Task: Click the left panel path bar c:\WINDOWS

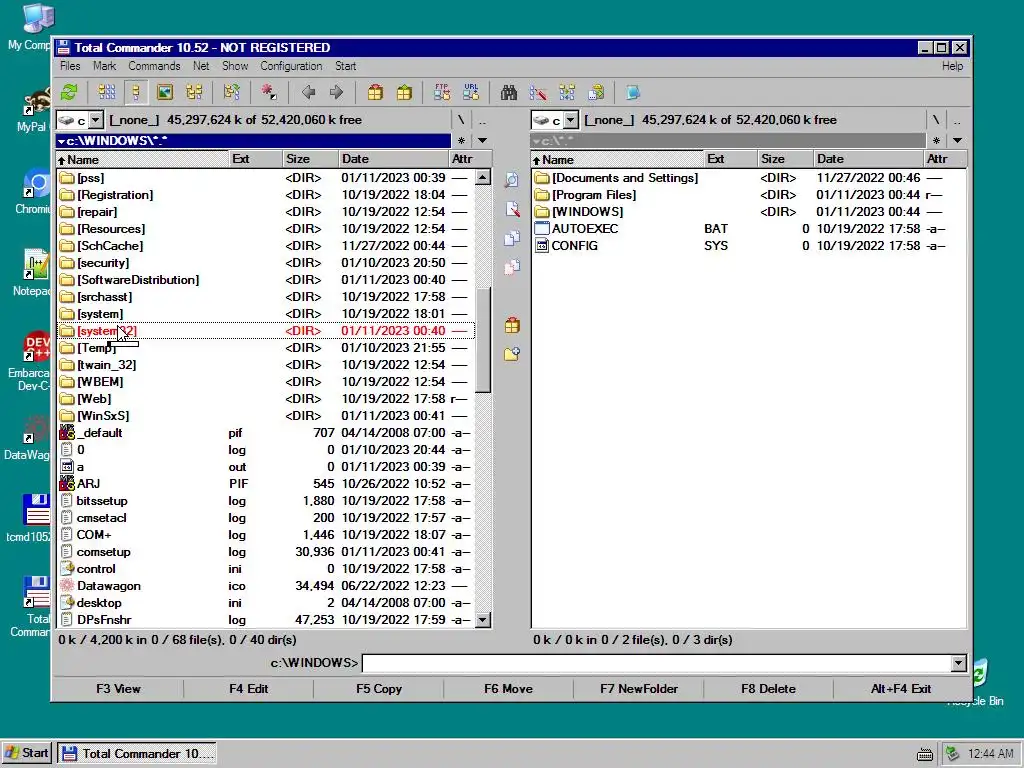Action: 253,140
